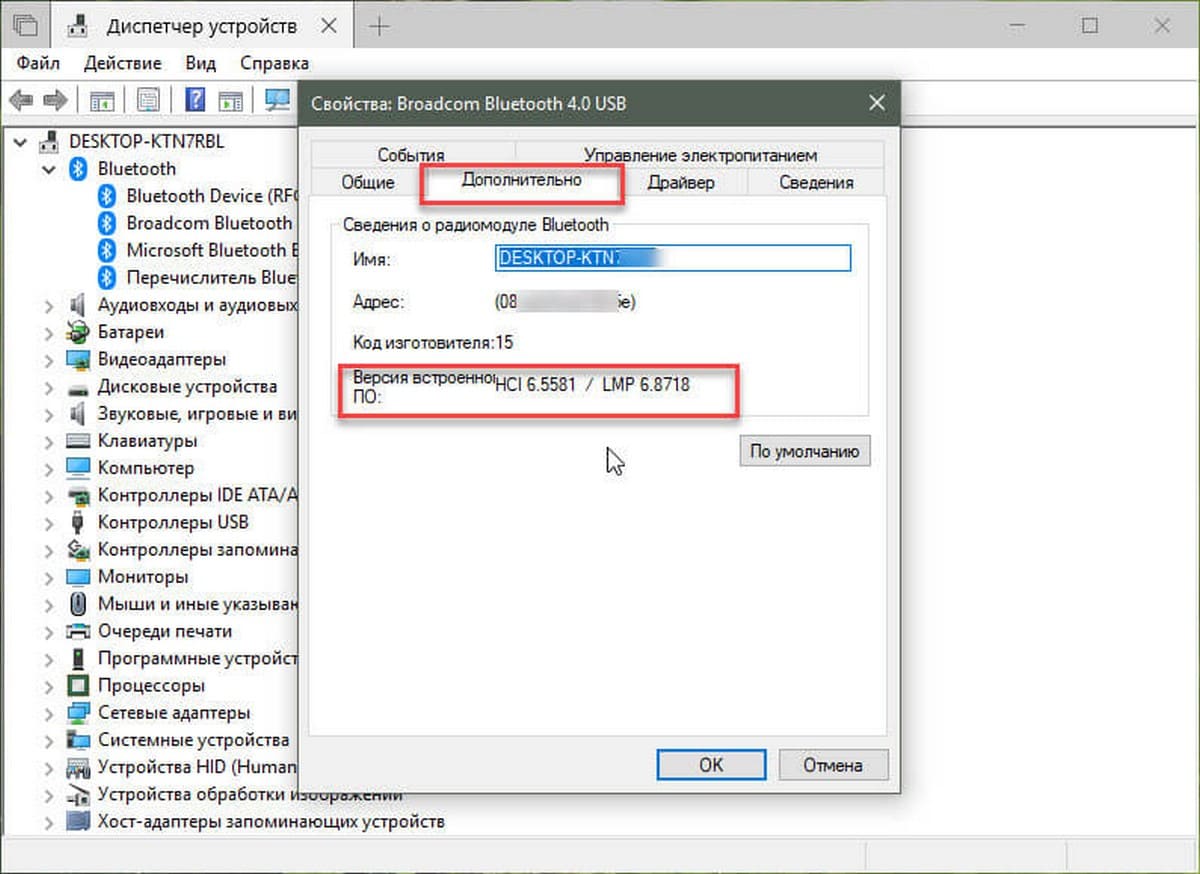Viewport: 1200px width, 874px height.
Task: Select the Мониторы tree item
Action: (142, 577)
